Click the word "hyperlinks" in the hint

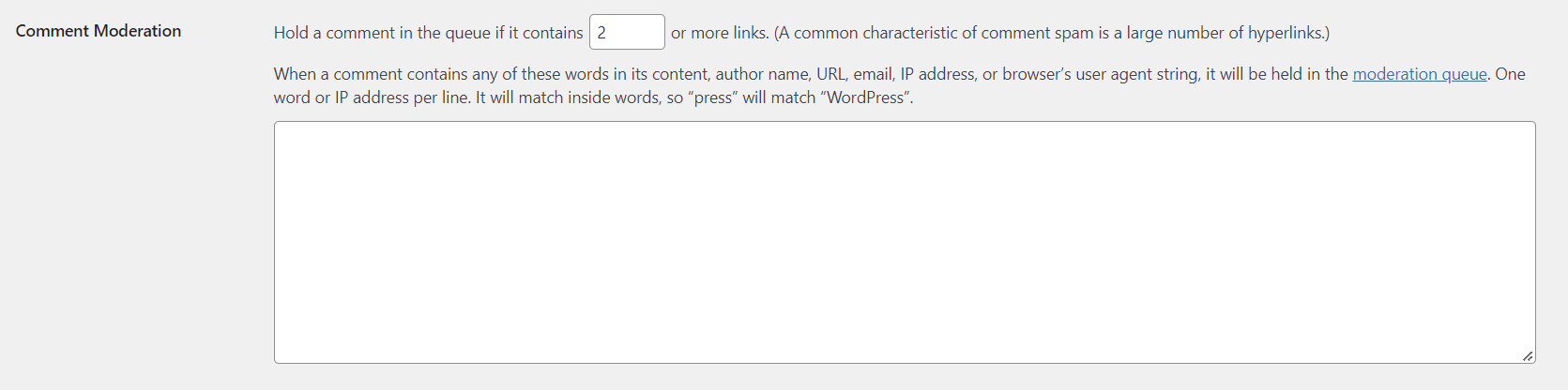coord(1285,33)
